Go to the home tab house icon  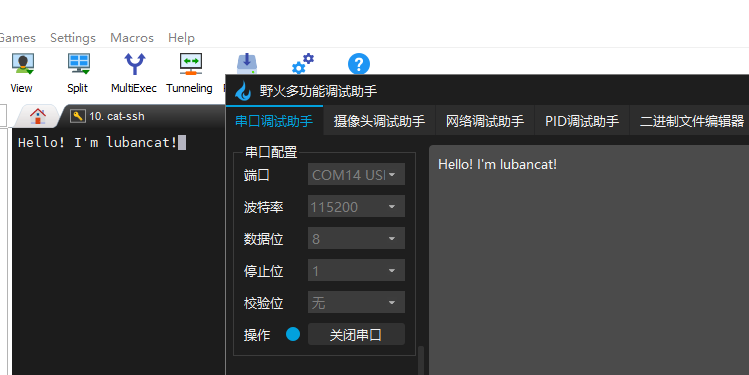click(38, 116)
